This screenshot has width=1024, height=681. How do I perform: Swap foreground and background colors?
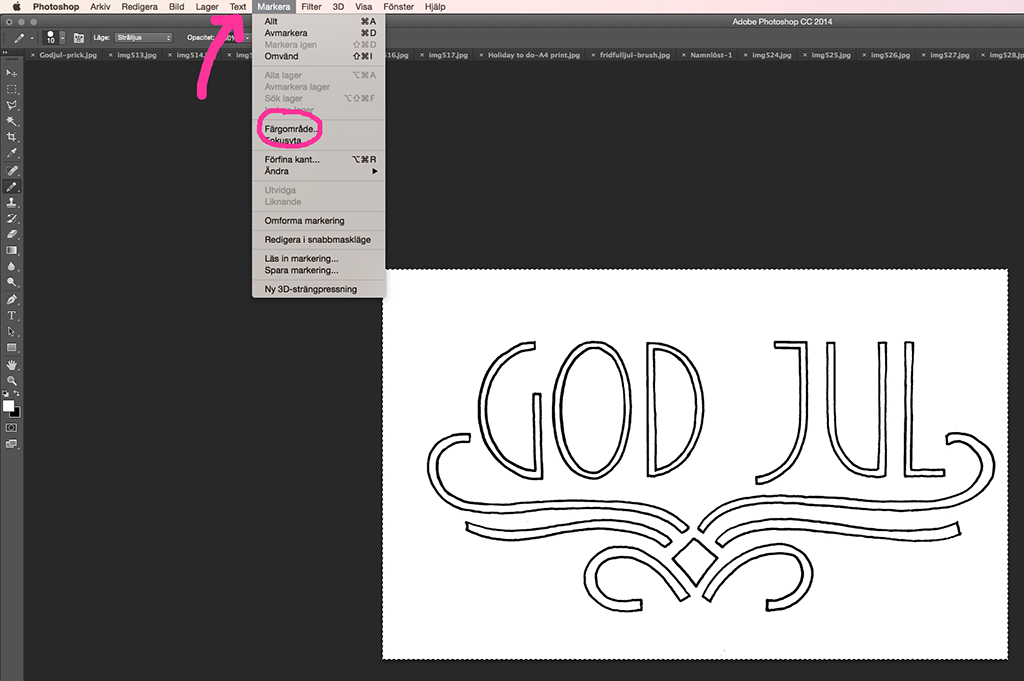pos(16,394)
